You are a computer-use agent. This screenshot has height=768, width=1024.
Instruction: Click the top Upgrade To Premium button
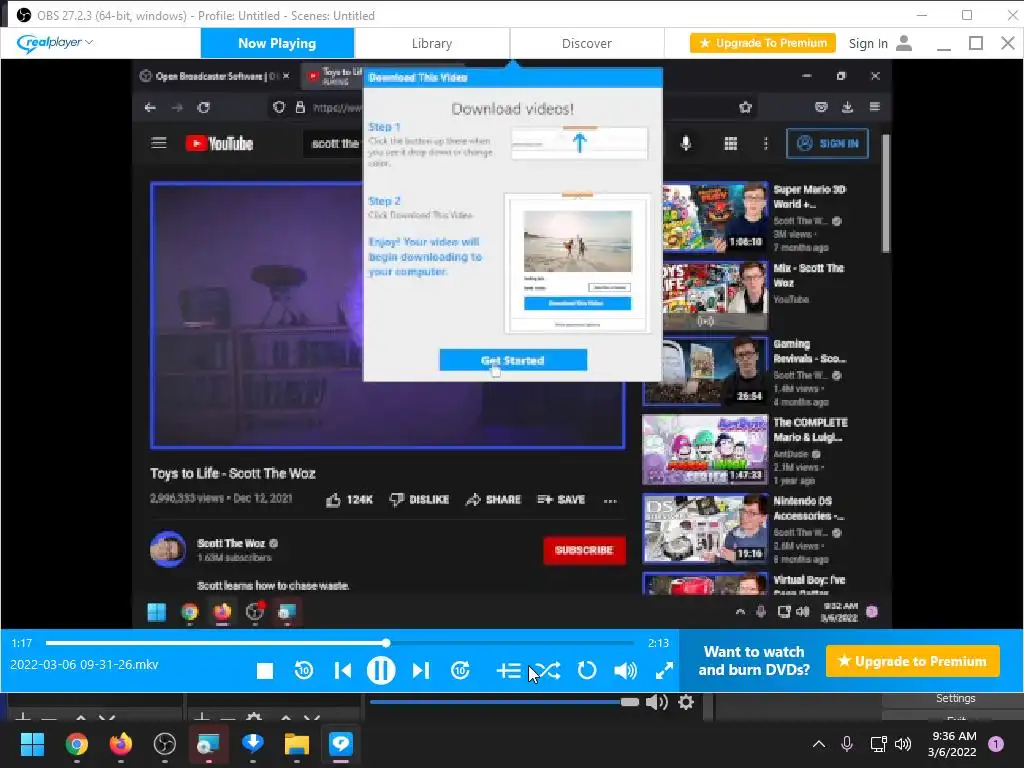pyautogui.click(x=763, y=43)
